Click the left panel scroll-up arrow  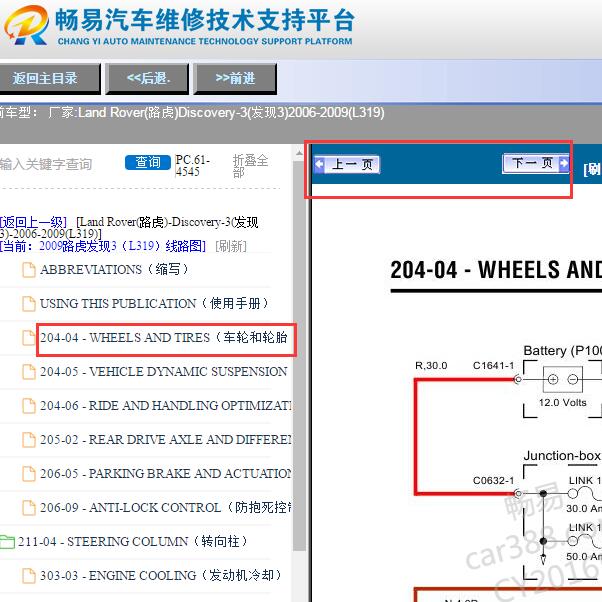[x=299, y=154]
